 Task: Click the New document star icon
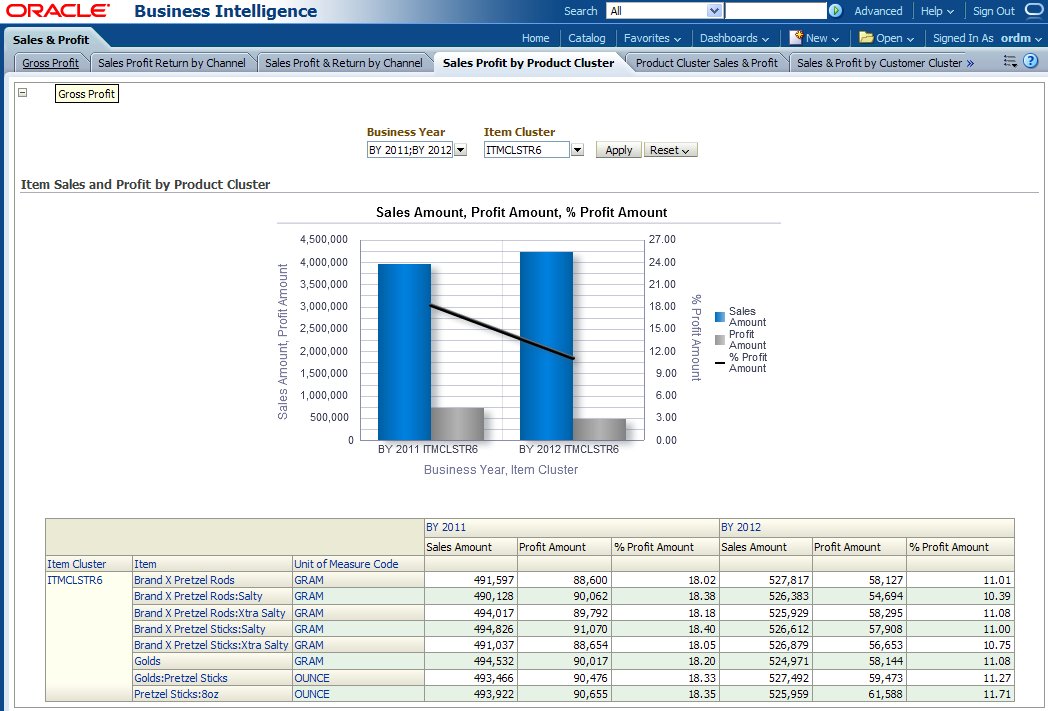pyautogui.click(x=796, y=38)
